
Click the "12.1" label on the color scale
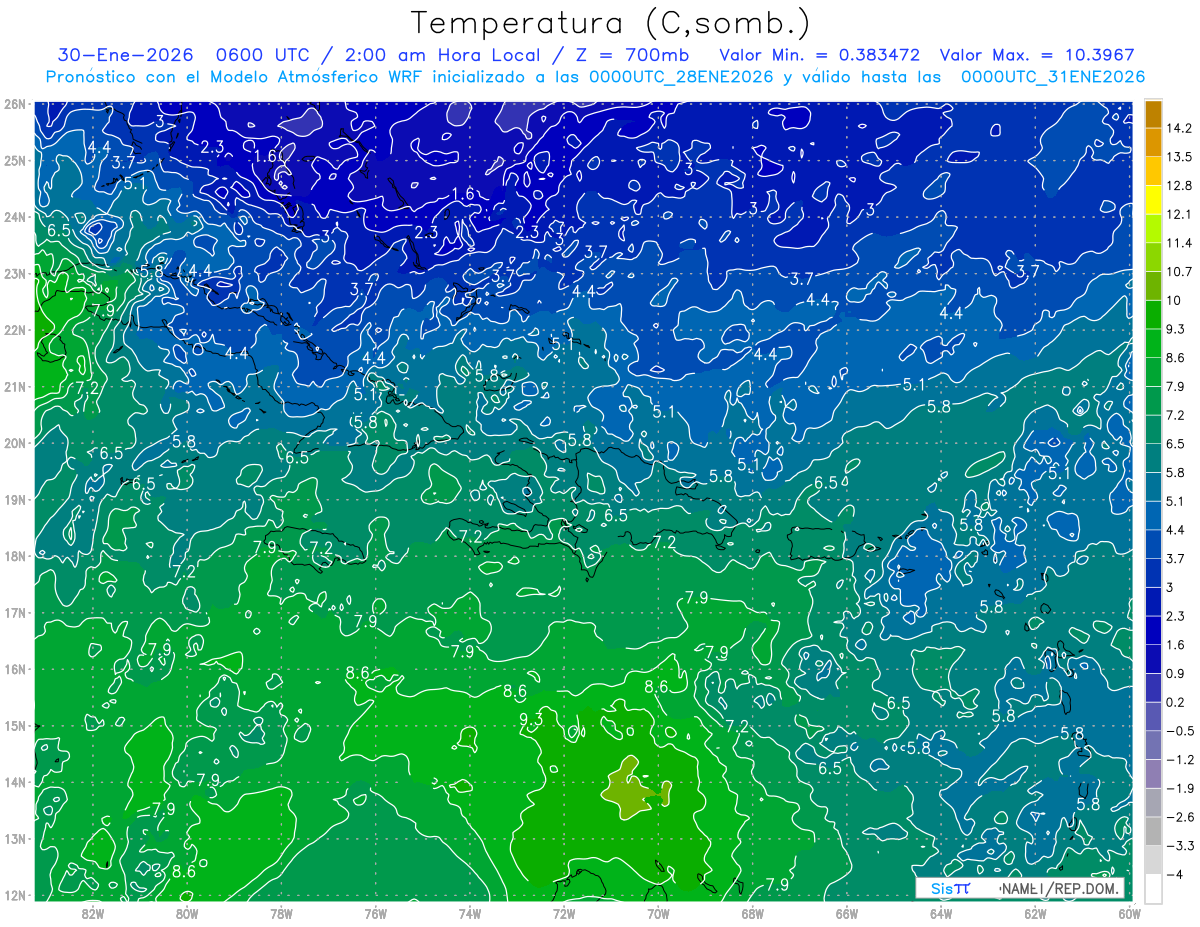[x=1180, y=214]
